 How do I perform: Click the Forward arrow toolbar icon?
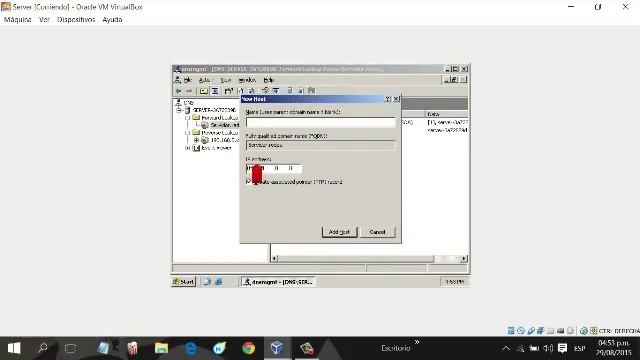[189, 91]
